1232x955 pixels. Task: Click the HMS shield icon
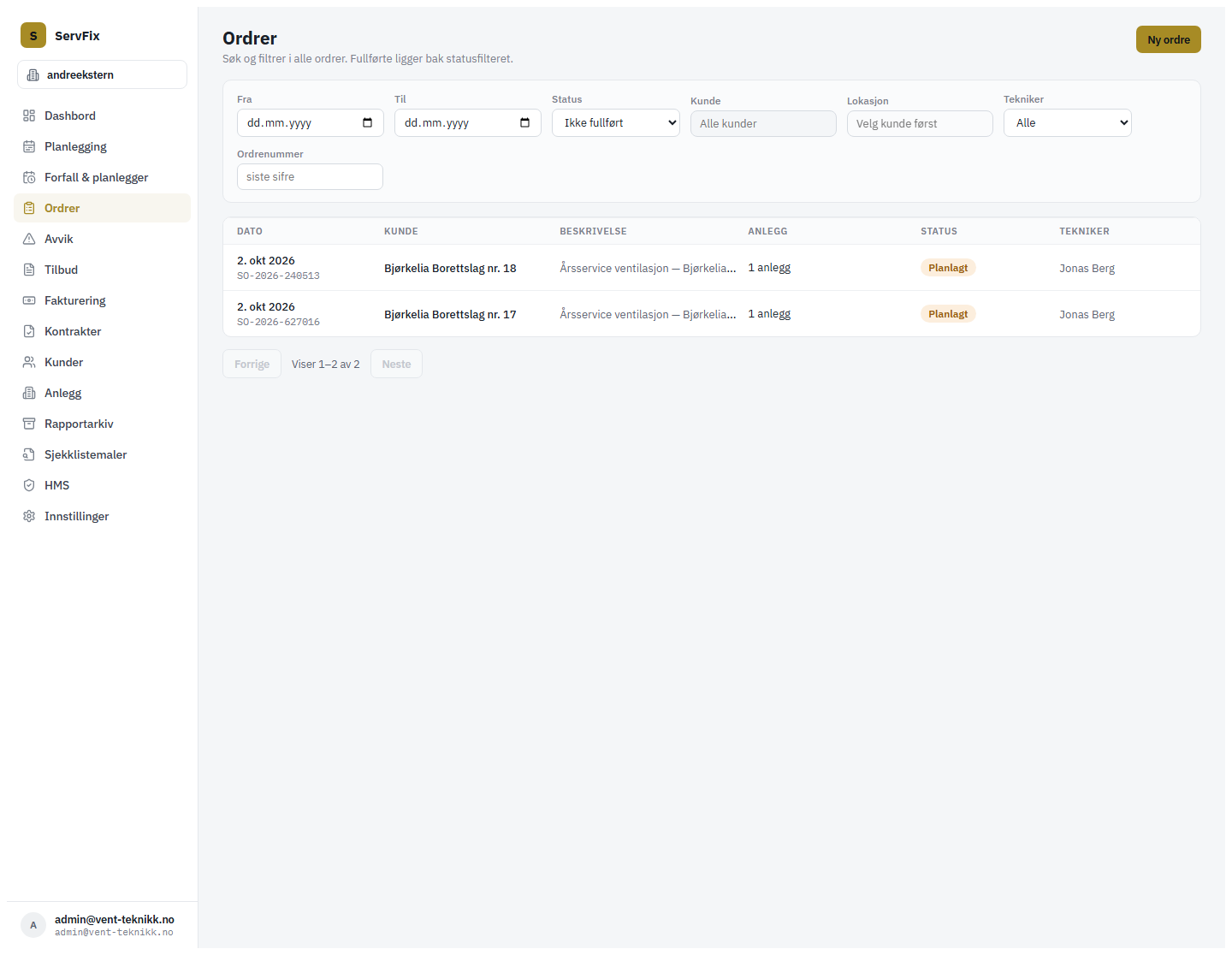(x=29, y=485)
